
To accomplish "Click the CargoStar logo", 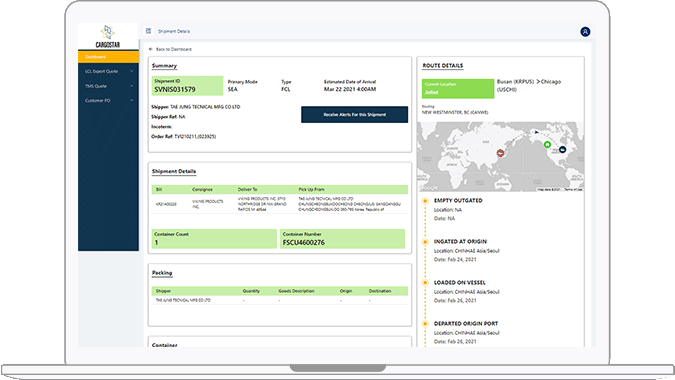I will tap(108, 37).
